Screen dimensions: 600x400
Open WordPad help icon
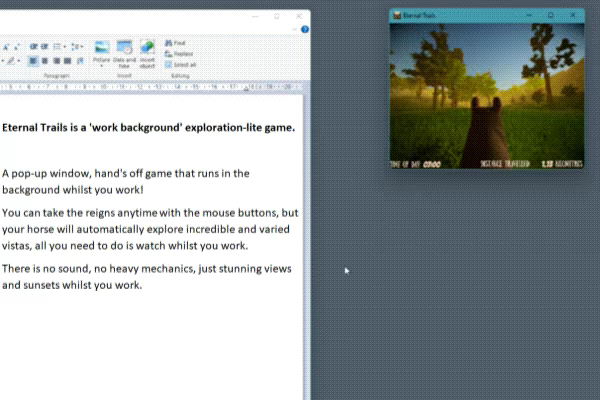(305, 29)
